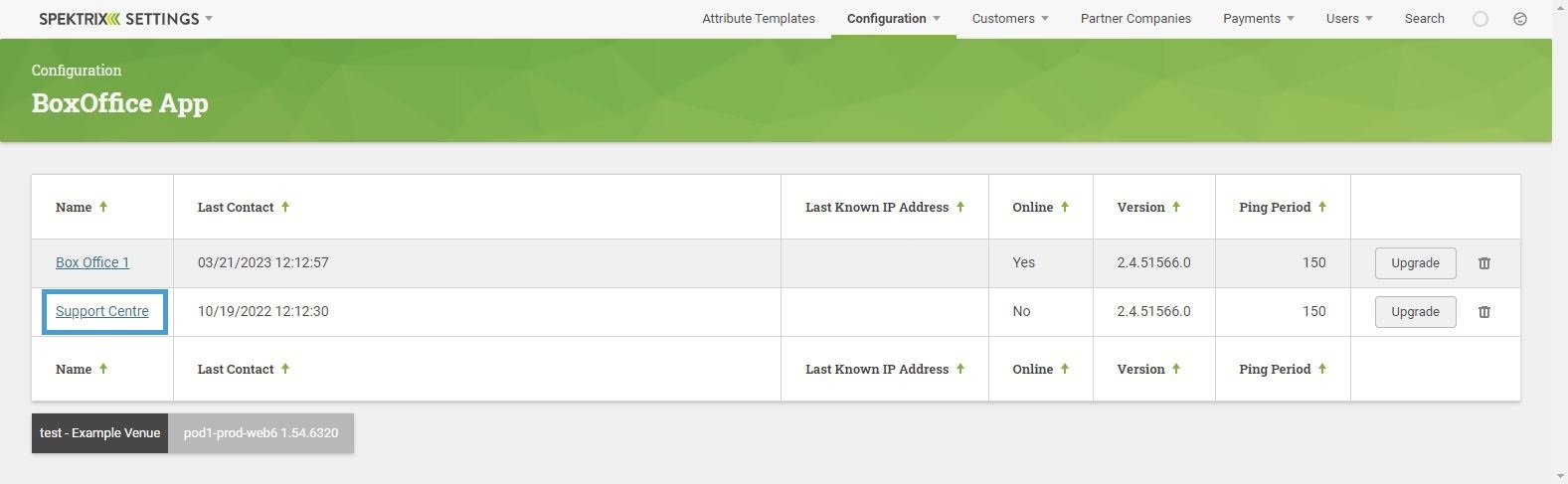Viewport: 1568px width, 484px height.
Task: Sort by Online in bottom header
Action: pos(1041,369)
